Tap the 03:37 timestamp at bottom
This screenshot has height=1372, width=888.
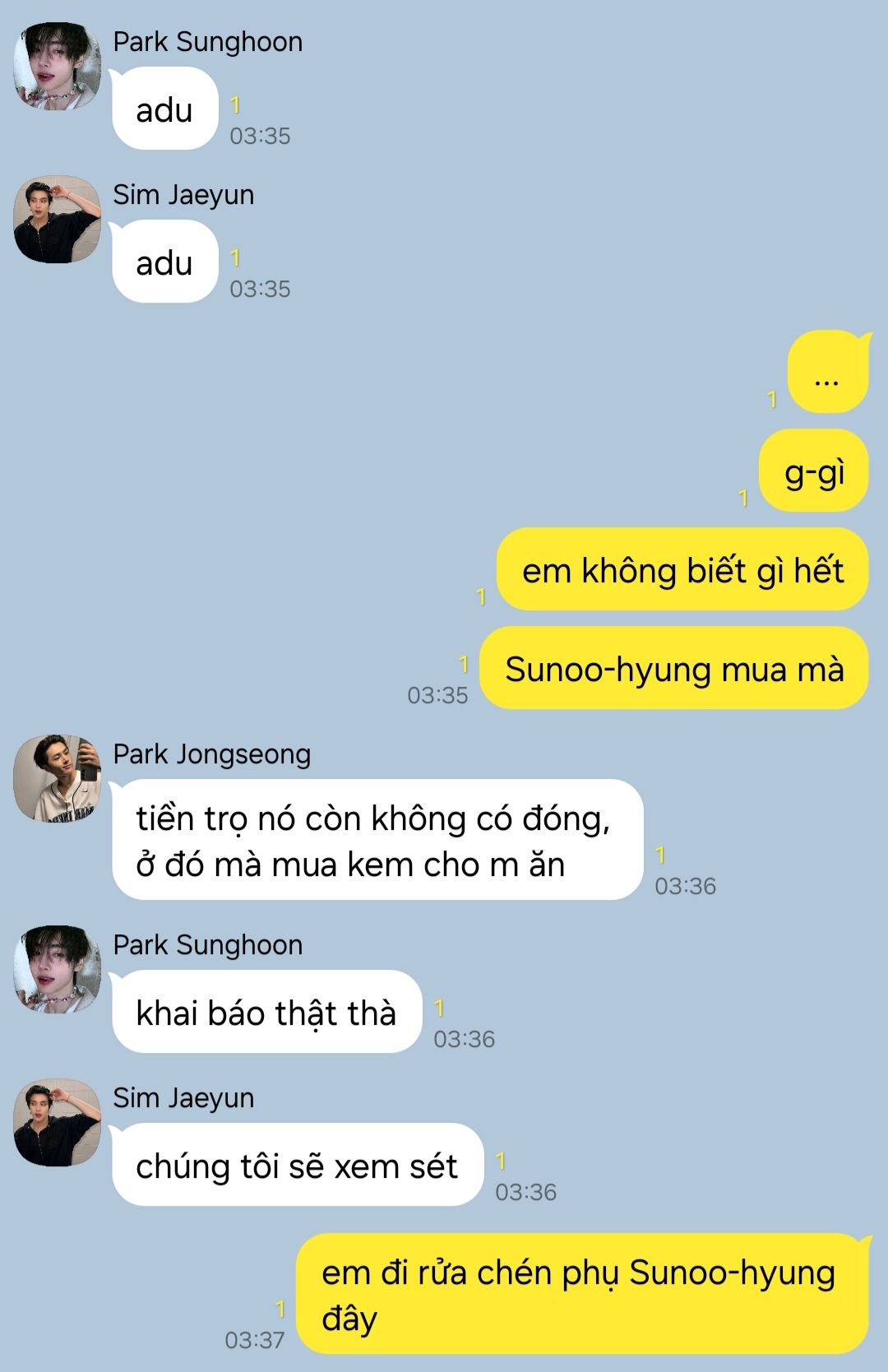click(255, 1340)
